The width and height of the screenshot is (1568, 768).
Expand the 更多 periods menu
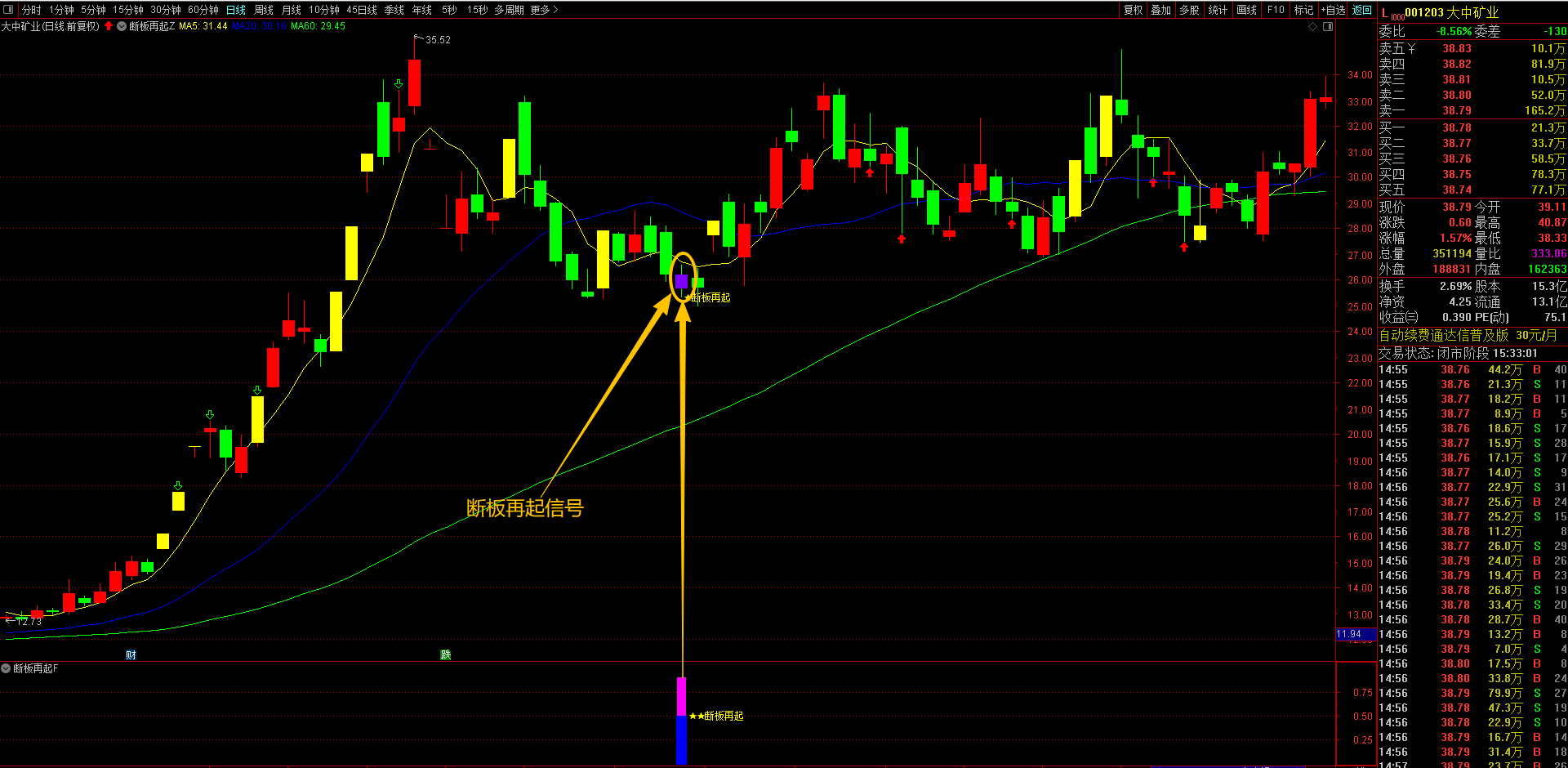[544, 10]
